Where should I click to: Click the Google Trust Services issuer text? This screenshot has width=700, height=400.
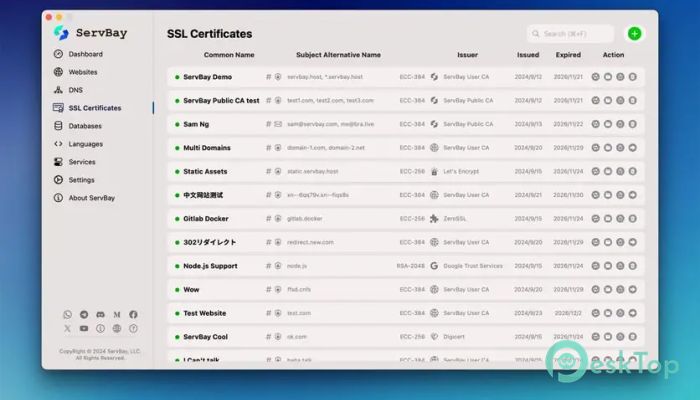[473, 266]
